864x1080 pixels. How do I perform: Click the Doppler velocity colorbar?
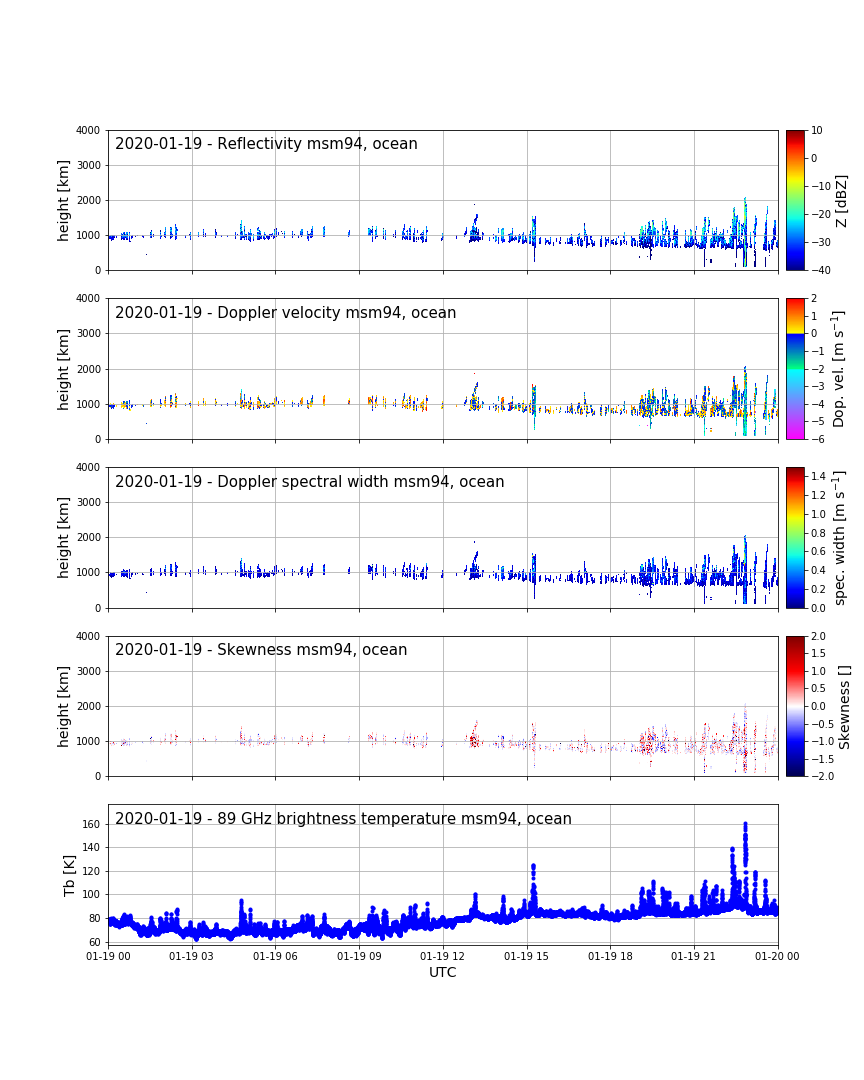pyautogui.click(x=795, y=368)
